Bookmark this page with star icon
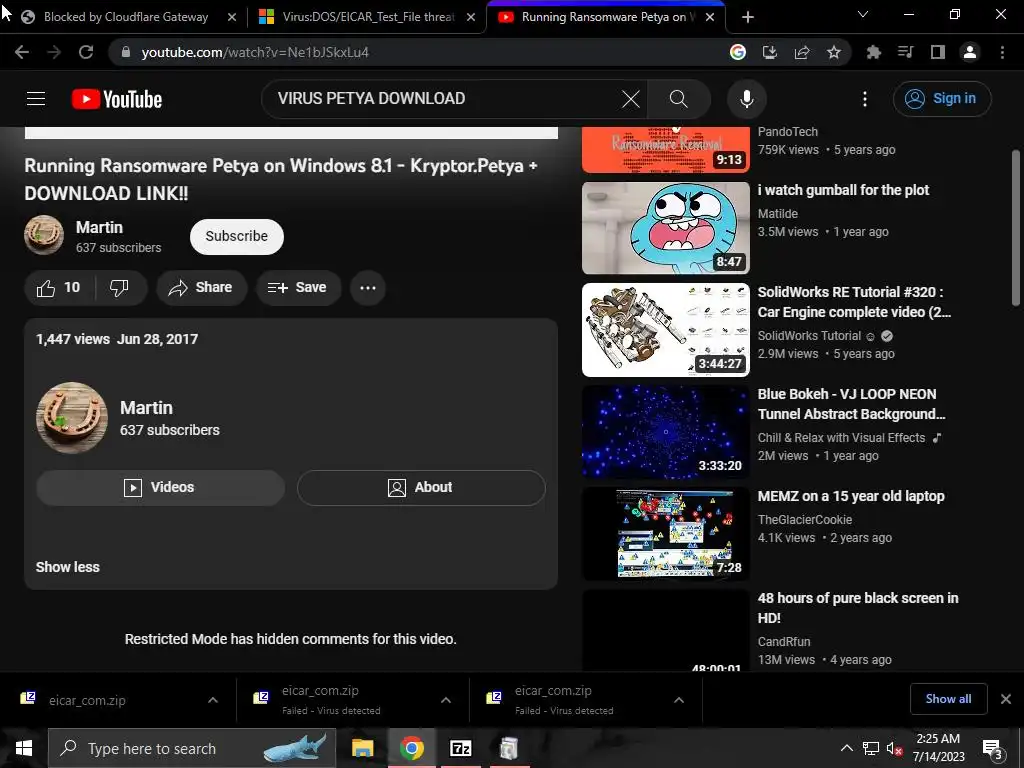This screenshot has width=1024, height=768. pyautogui.click(x=834, y=52)
